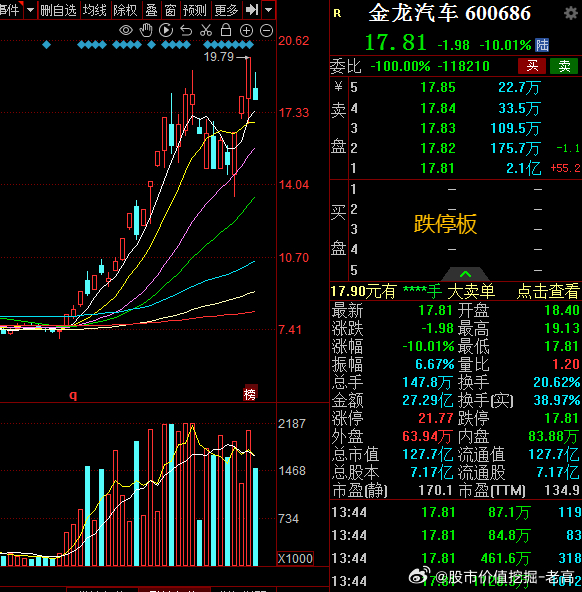Click 点击查看 link for large orders

coord(548,291)
